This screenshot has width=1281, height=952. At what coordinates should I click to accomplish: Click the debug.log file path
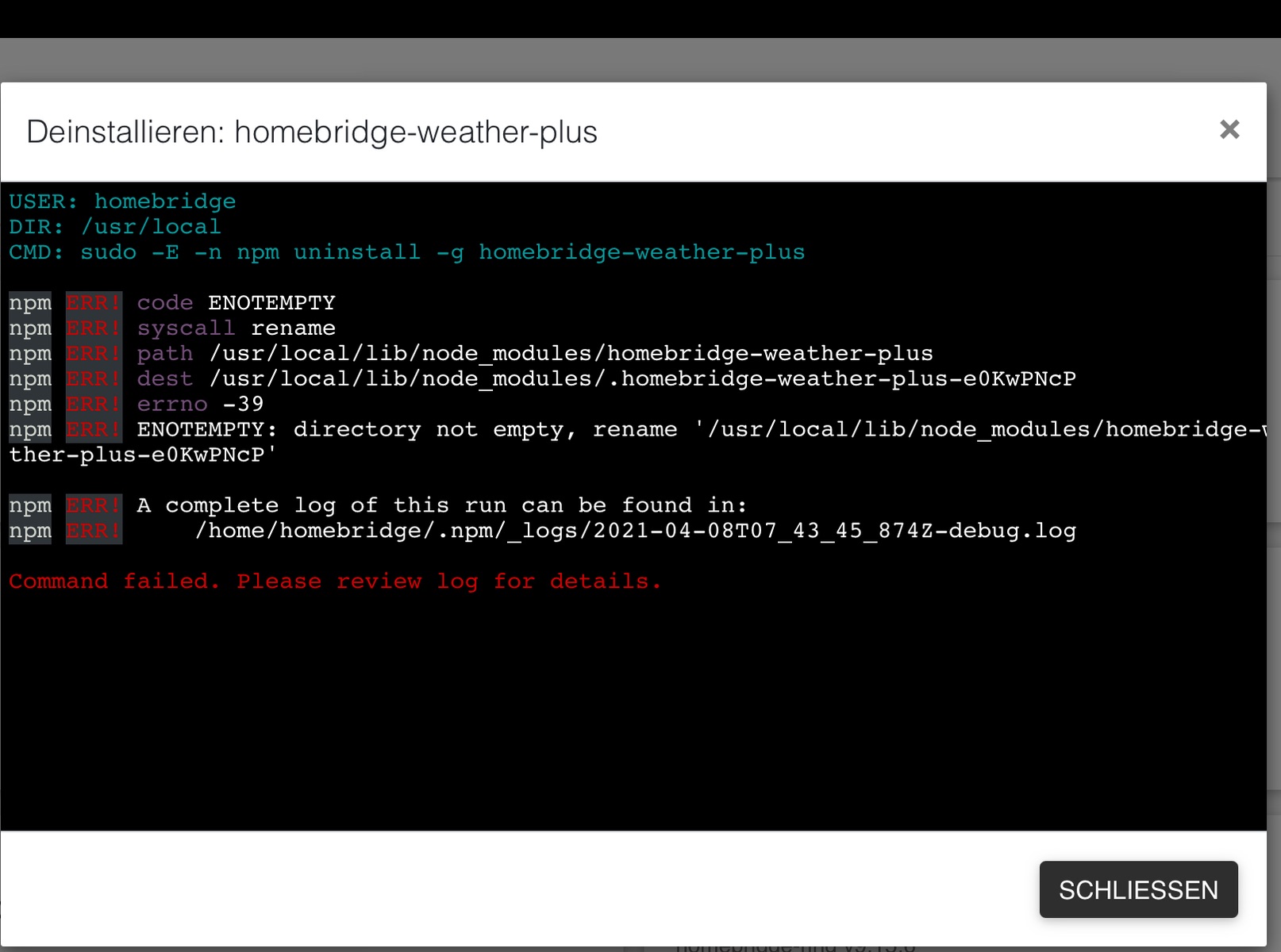635,532
